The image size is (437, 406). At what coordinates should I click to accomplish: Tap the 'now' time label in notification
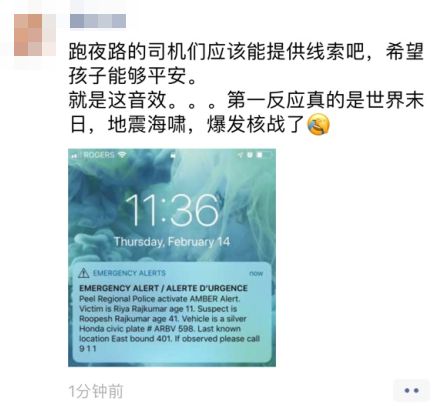(256, 273)
